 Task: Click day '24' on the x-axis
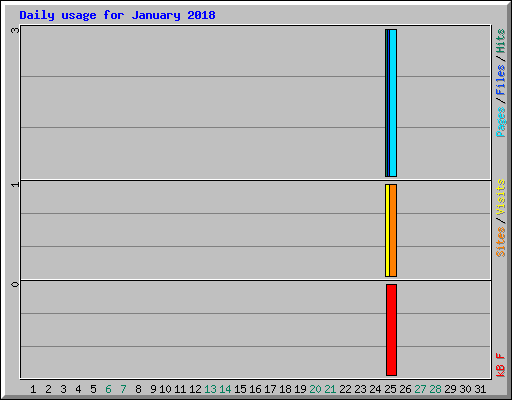point(375,389)
